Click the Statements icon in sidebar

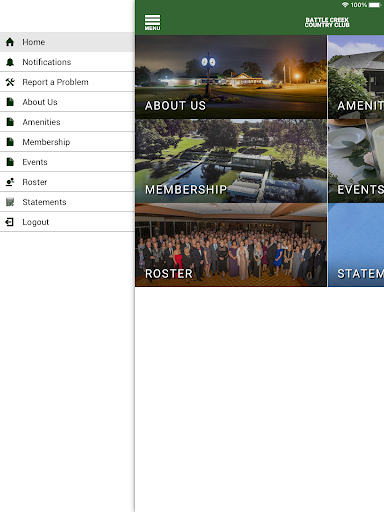(10, 202)
